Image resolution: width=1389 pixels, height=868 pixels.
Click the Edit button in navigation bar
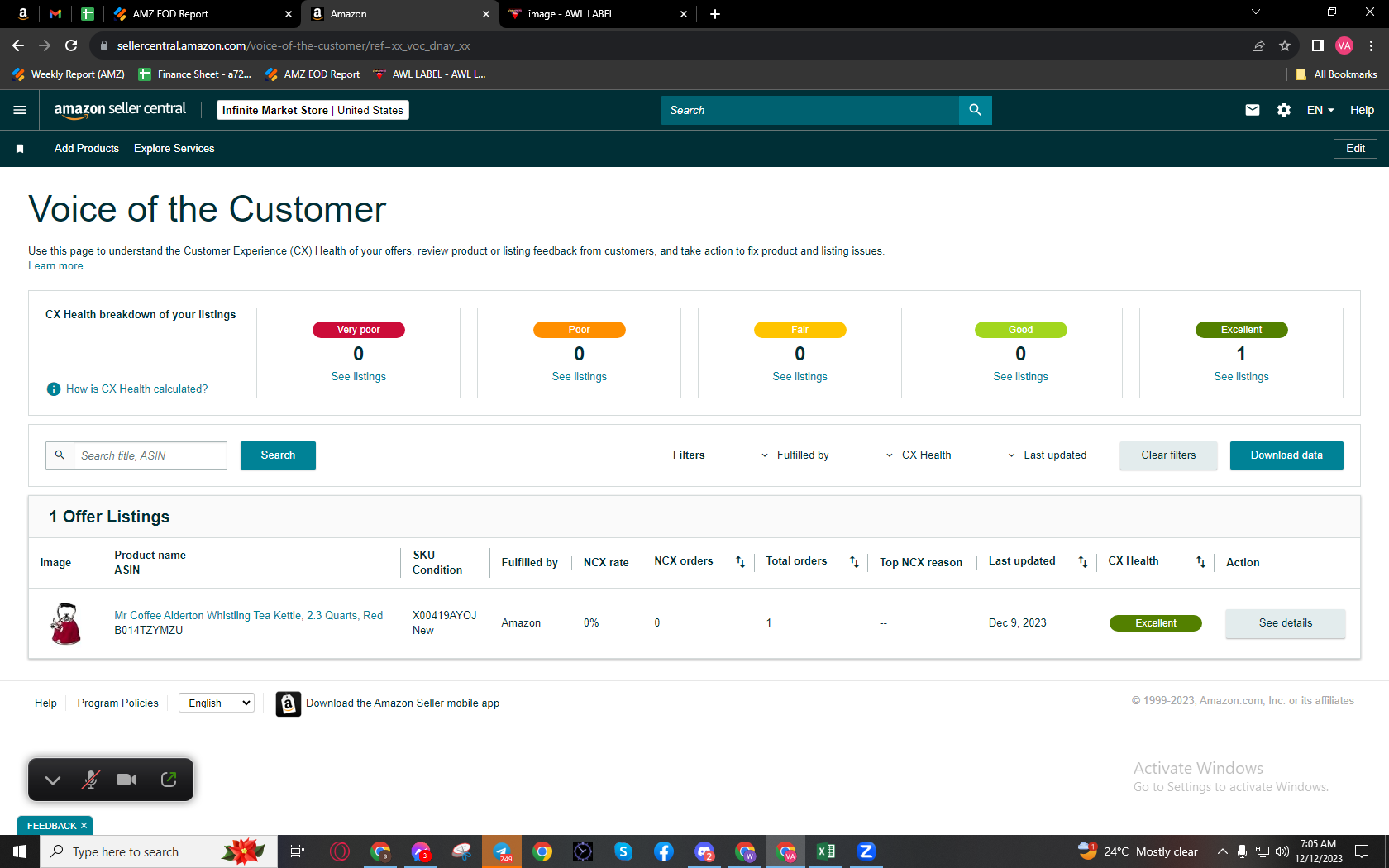[x=1355, y=149]
